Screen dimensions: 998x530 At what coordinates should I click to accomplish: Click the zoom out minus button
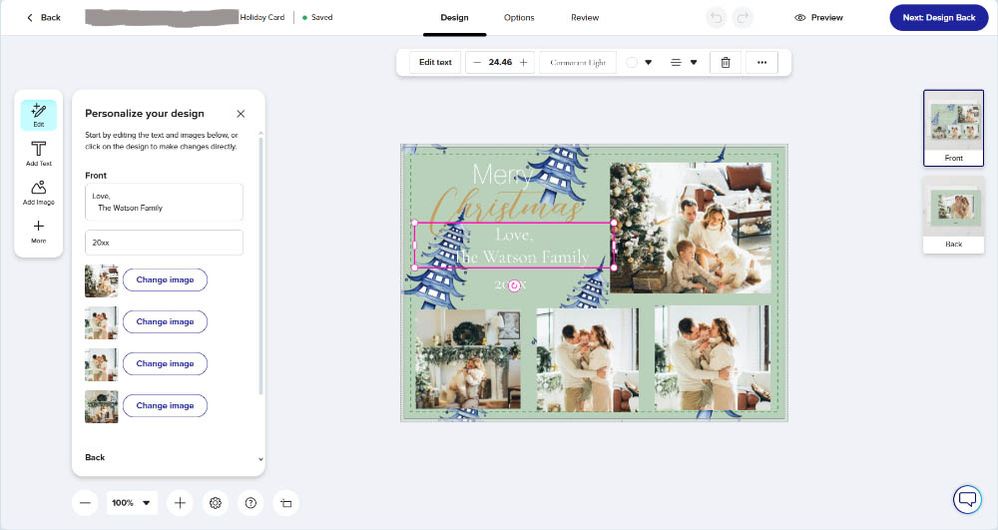tap(85, 503)
